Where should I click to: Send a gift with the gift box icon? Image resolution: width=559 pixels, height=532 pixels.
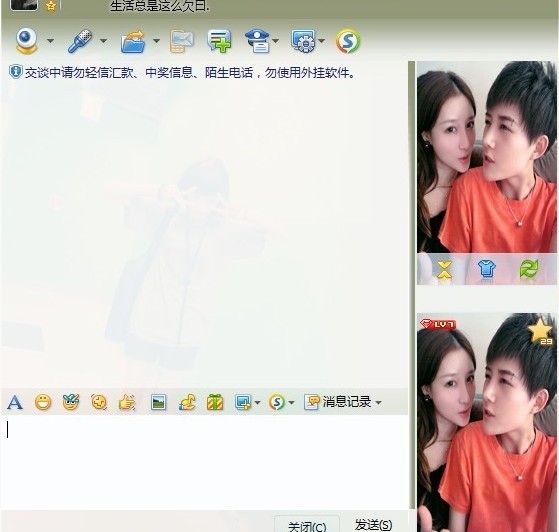click(x=215, y=402)
